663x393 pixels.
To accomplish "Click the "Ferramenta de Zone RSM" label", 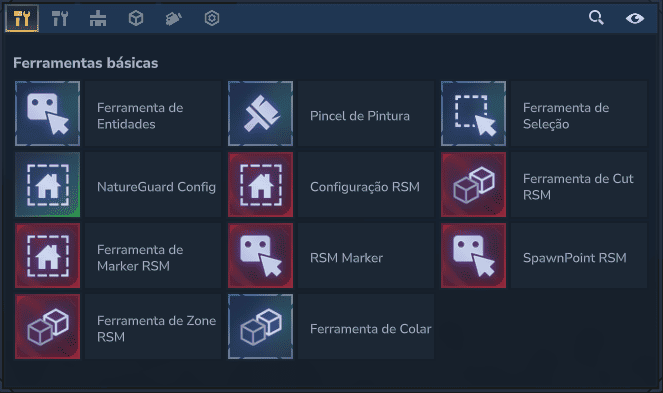I will [x=156, y=329].
